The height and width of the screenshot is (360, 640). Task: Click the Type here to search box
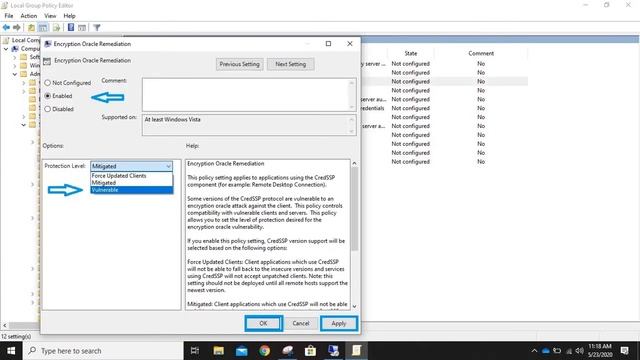[103, 351]
